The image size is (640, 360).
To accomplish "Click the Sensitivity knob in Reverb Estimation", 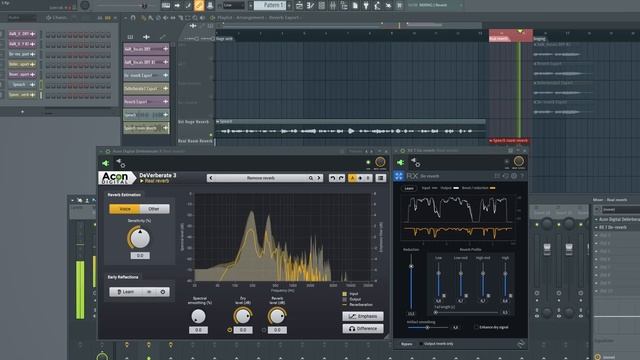I will (x=140, y=238).
